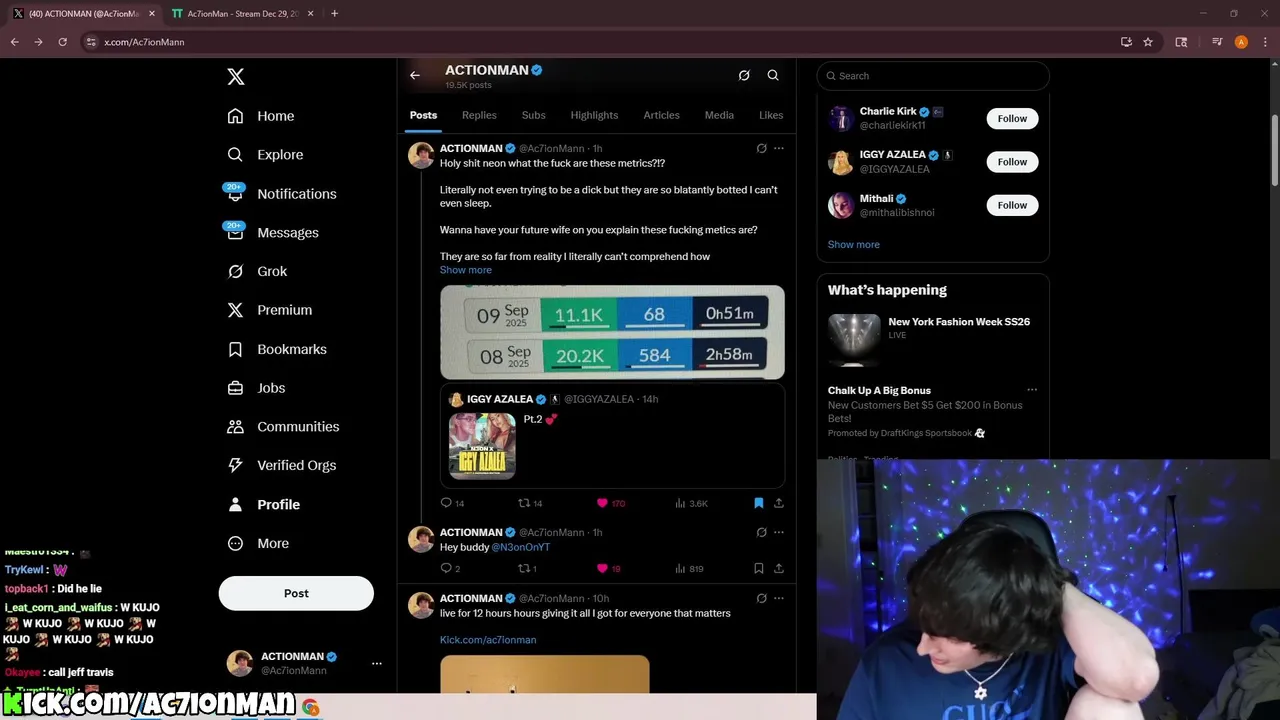
Task: Open more options on Hey buddy post
Action: [x=779, y=532]
